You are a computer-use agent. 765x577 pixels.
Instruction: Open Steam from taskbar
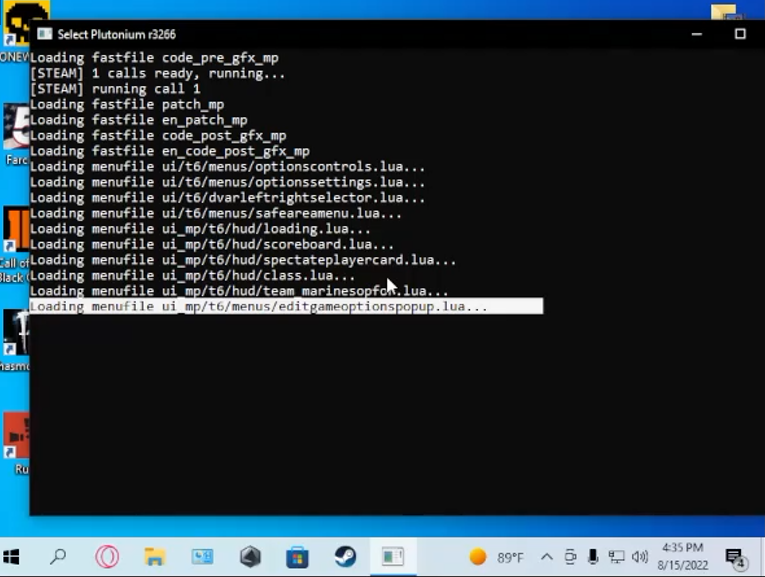point(345,557)
